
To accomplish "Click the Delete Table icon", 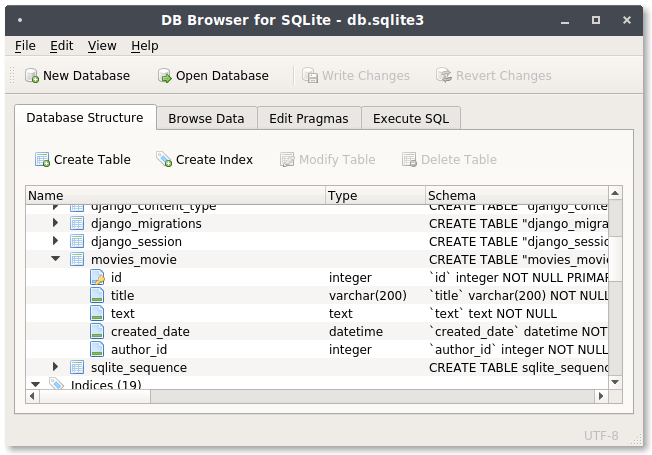I will click(409, 159).
